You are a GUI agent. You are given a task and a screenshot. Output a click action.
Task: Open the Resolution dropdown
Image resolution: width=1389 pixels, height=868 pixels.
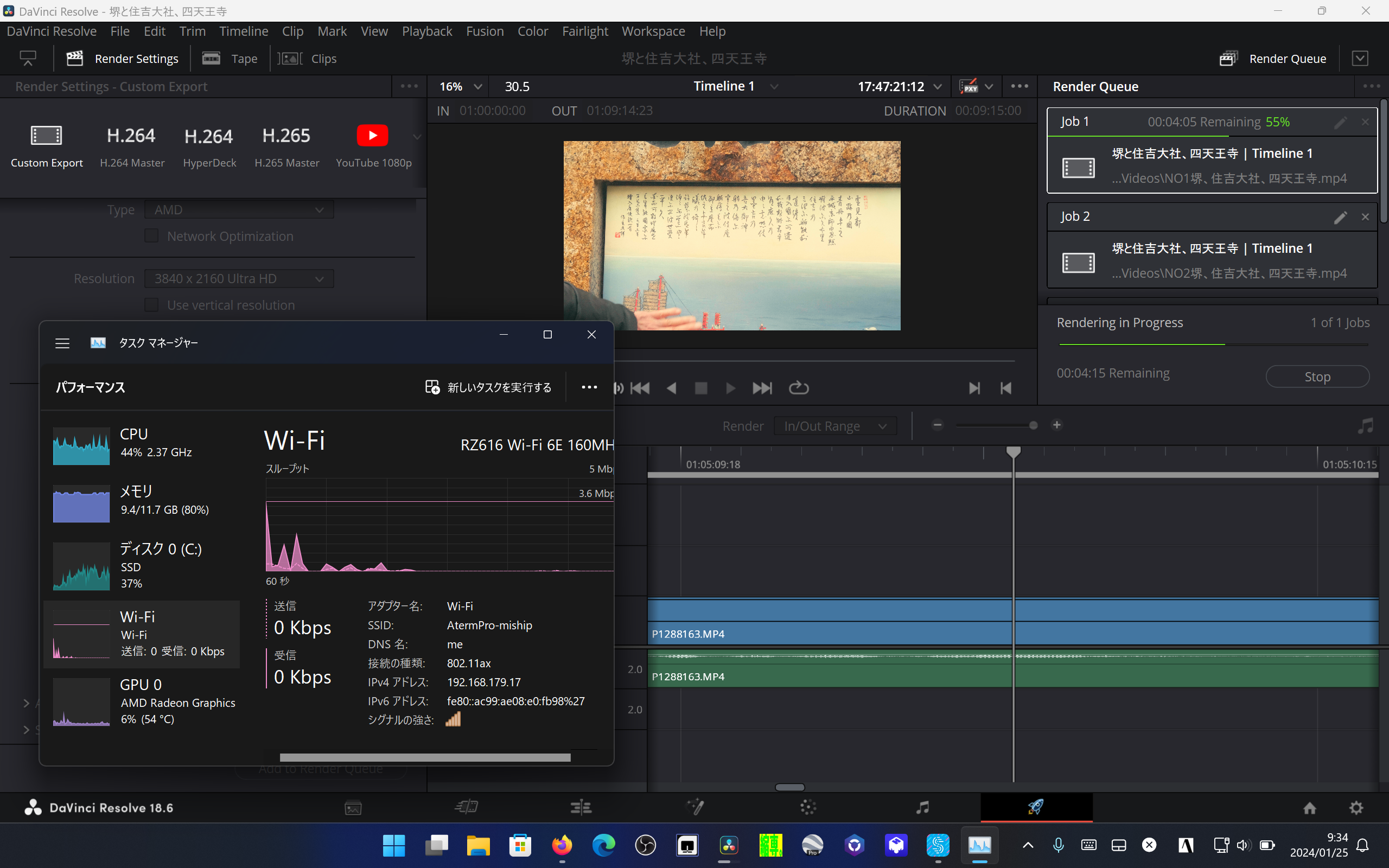tap(239, 278)
